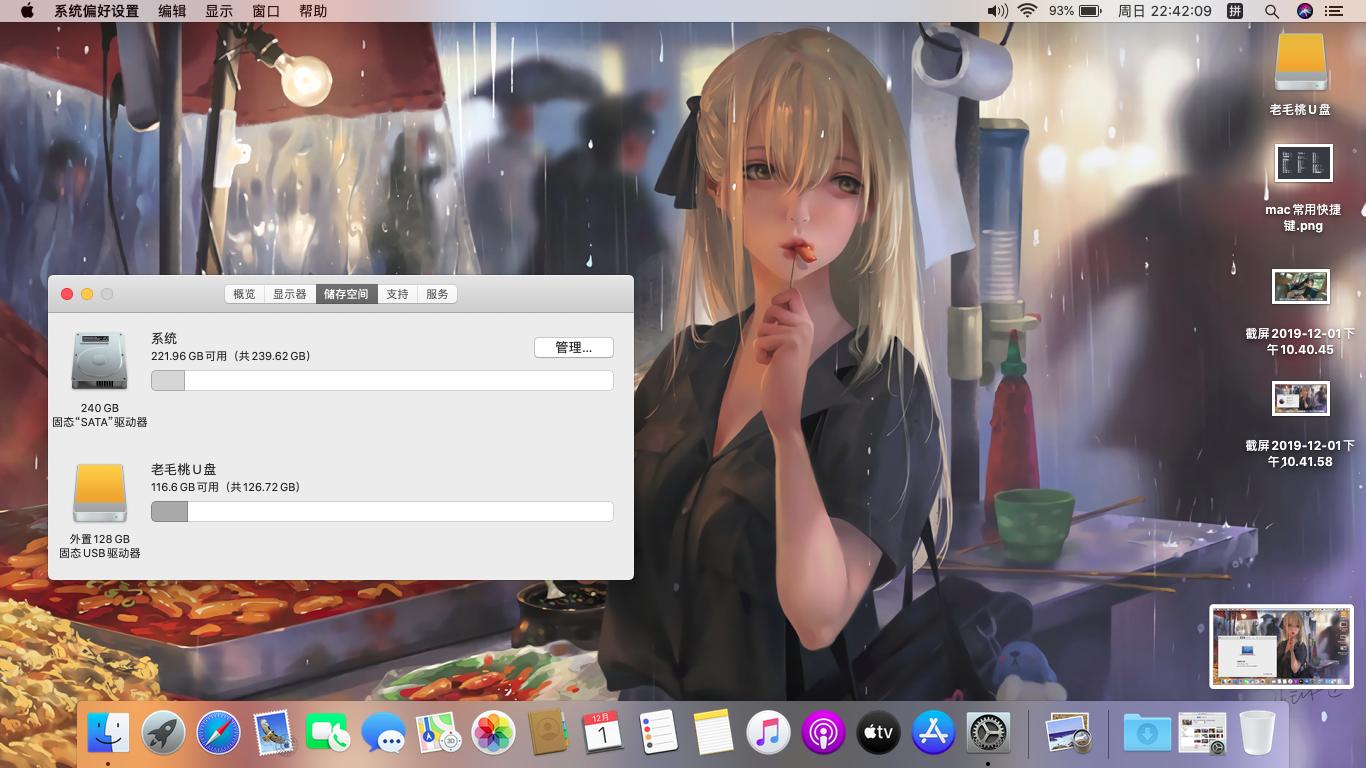This screenshot has width=1366, height=768.
Task: Open the 窗口 menu
Action: click(266, 11)
